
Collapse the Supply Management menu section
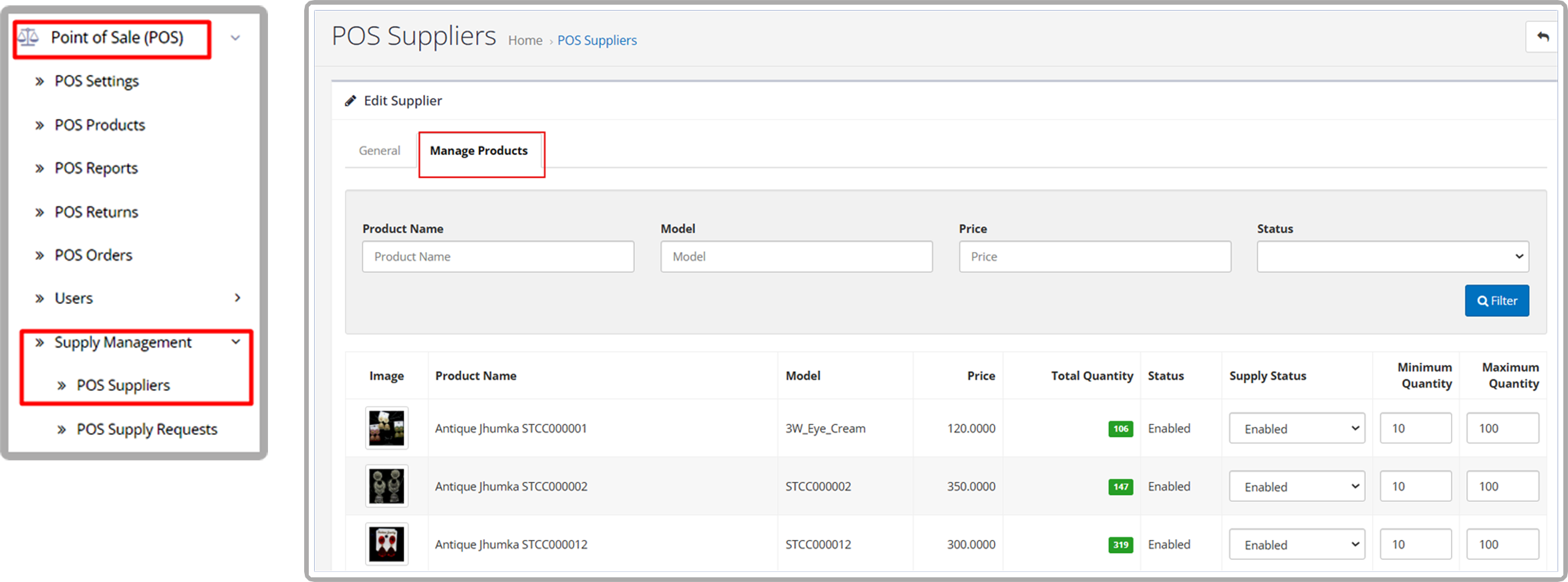(236, 342)
